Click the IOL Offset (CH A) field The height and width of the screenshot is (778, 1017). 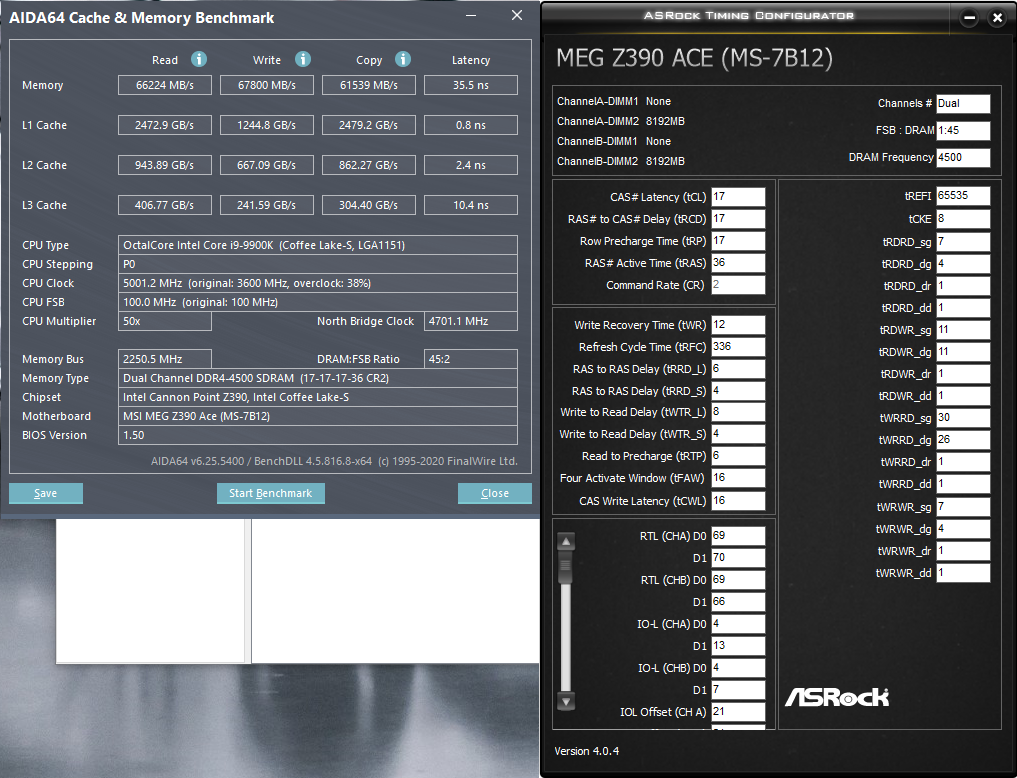(x=738, y=712)
